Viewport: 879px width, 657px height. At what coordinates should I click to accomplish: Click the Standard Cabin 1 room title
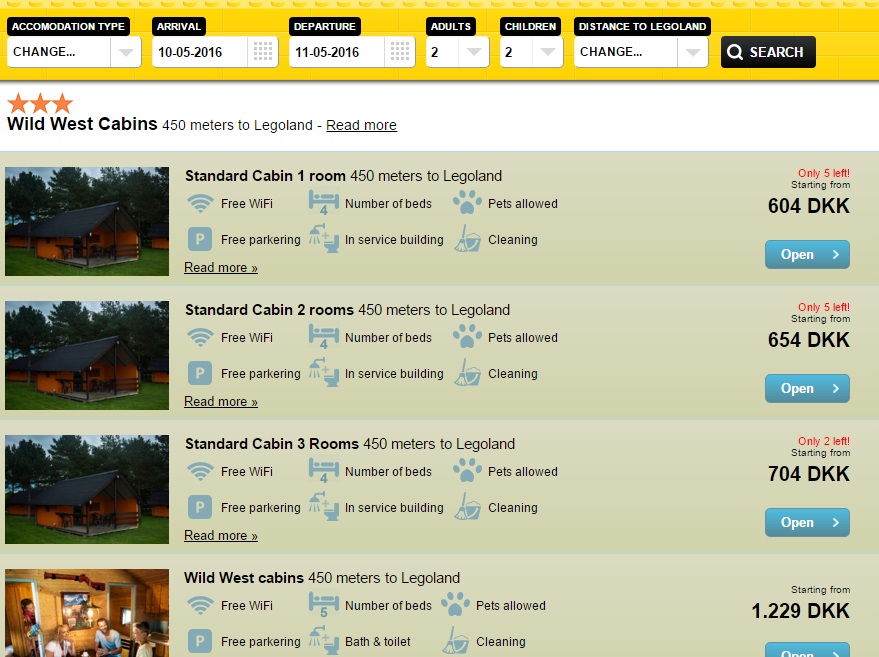point(265,176)
